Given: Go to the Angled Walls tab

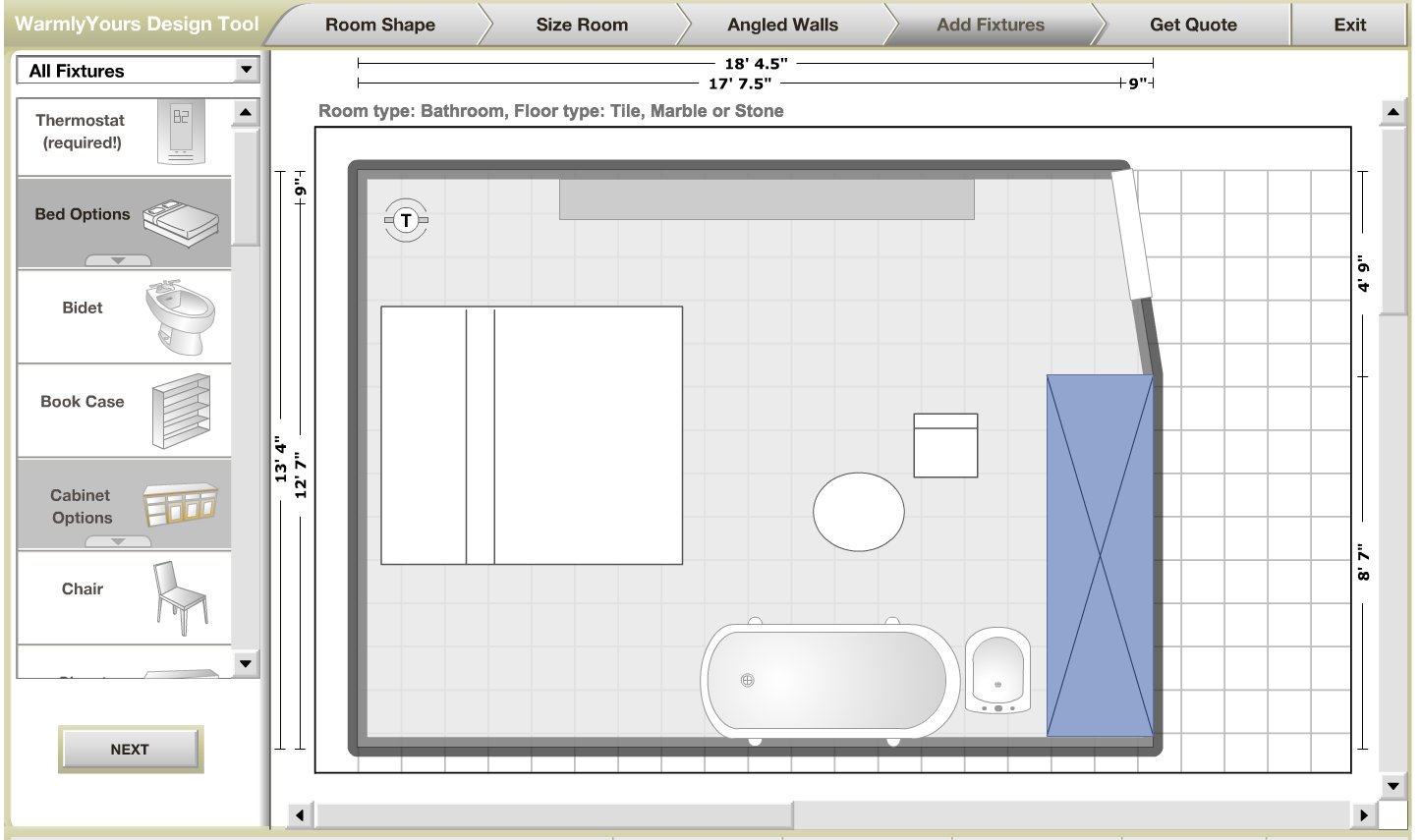Looking at the screenshot, I should (x=782, y=26).
